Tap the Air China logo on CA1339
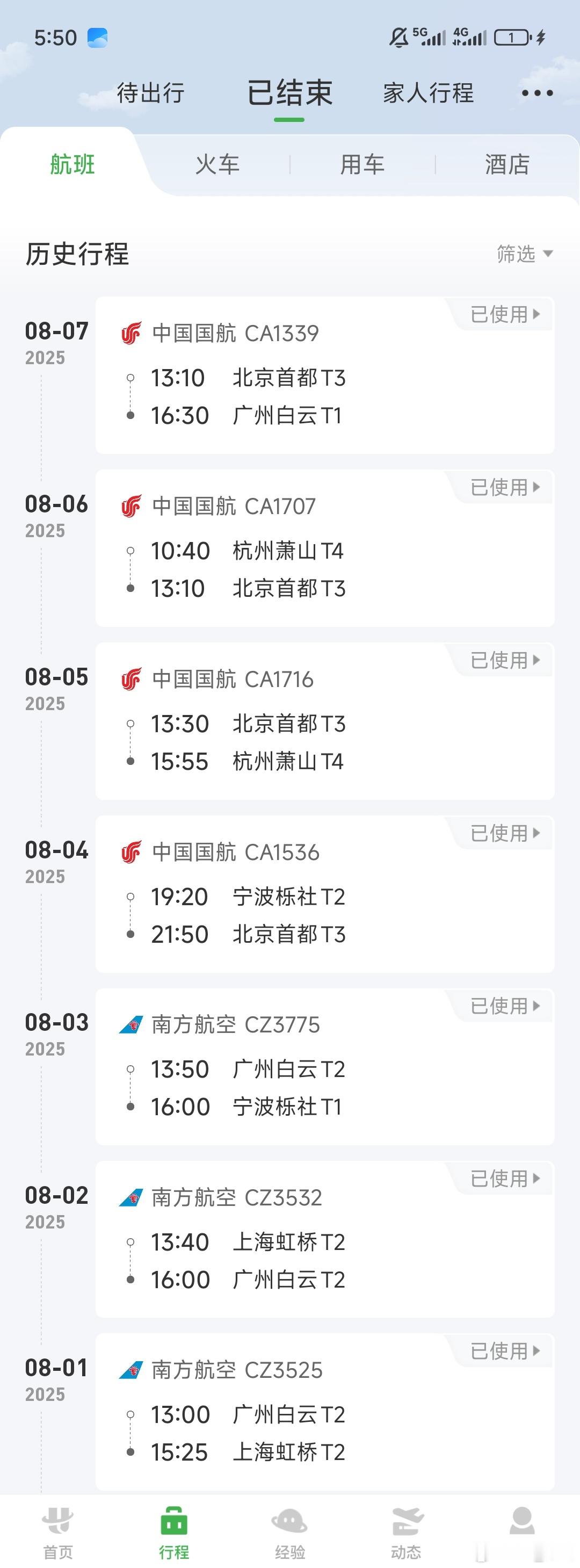Screen dimensions: 580x1568 tap(131, 333)
